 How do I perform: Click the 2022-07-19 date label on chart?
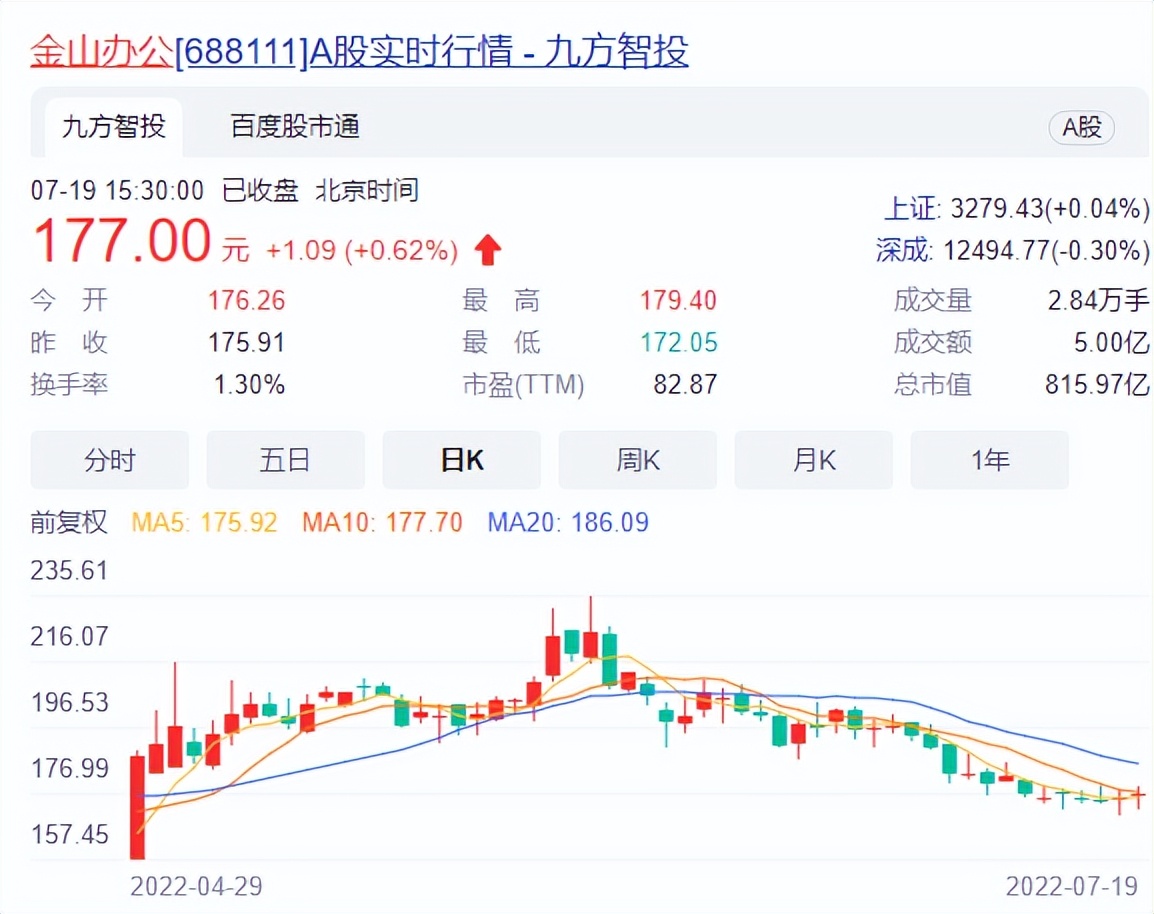coord(1071,886)
